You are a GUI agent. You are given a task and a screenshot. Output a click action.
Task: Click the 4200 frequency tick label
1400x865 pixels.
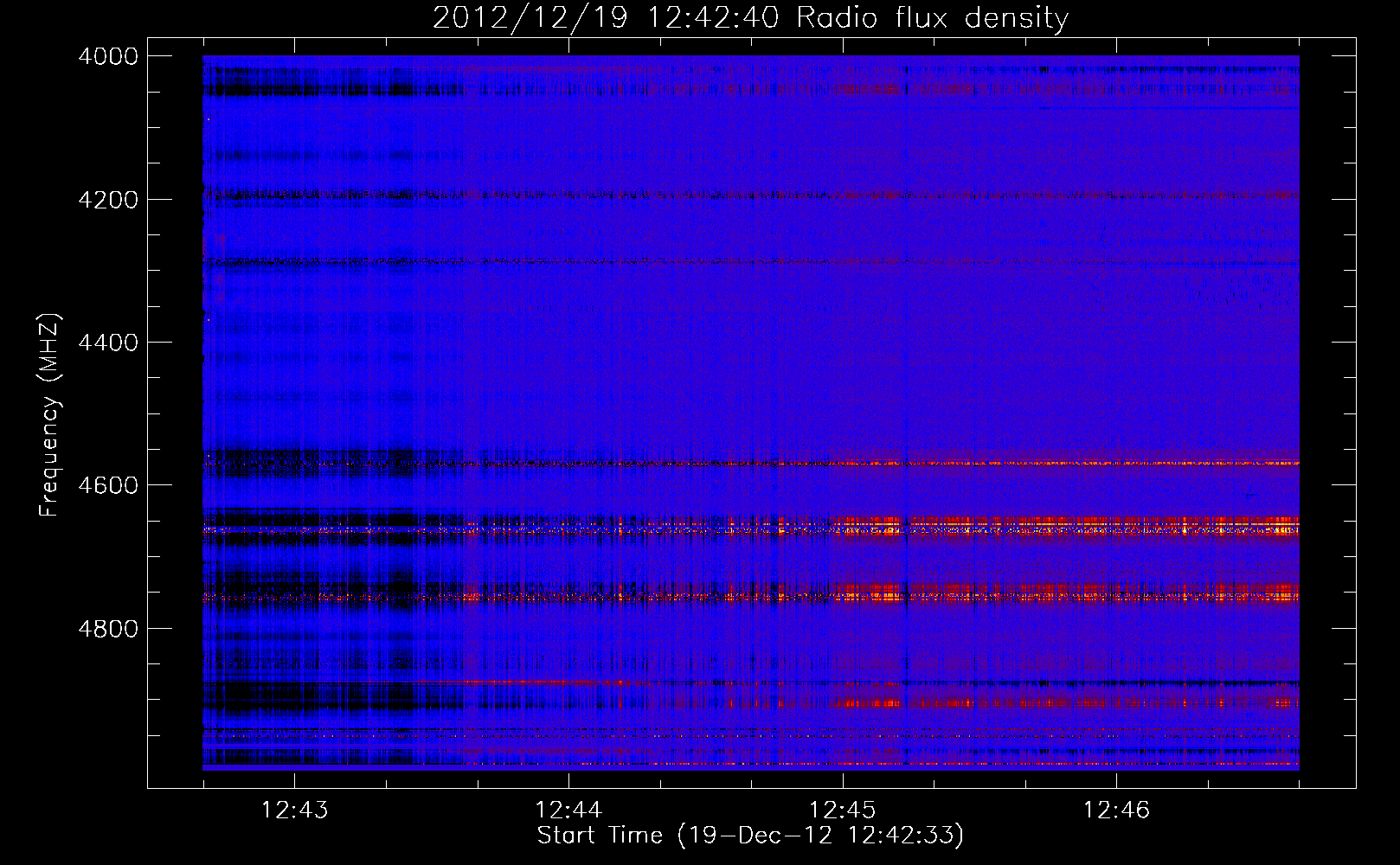pos(108,200)
